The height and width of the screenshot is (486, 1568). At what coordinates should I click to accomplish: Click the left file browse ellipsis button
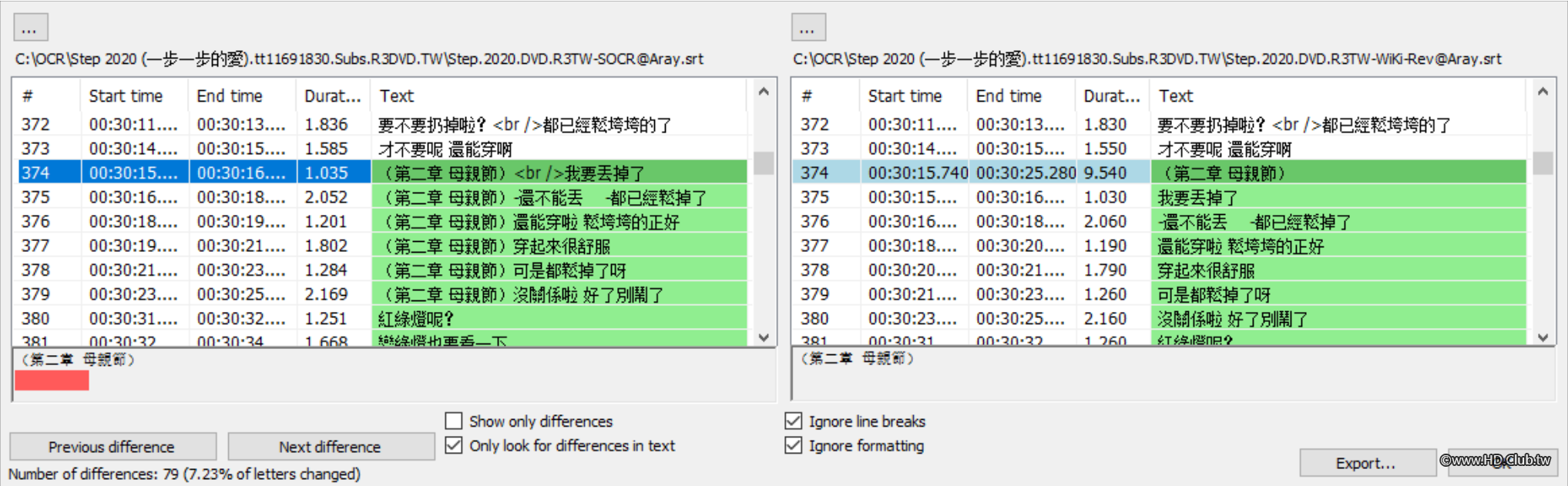pos(31,28)
